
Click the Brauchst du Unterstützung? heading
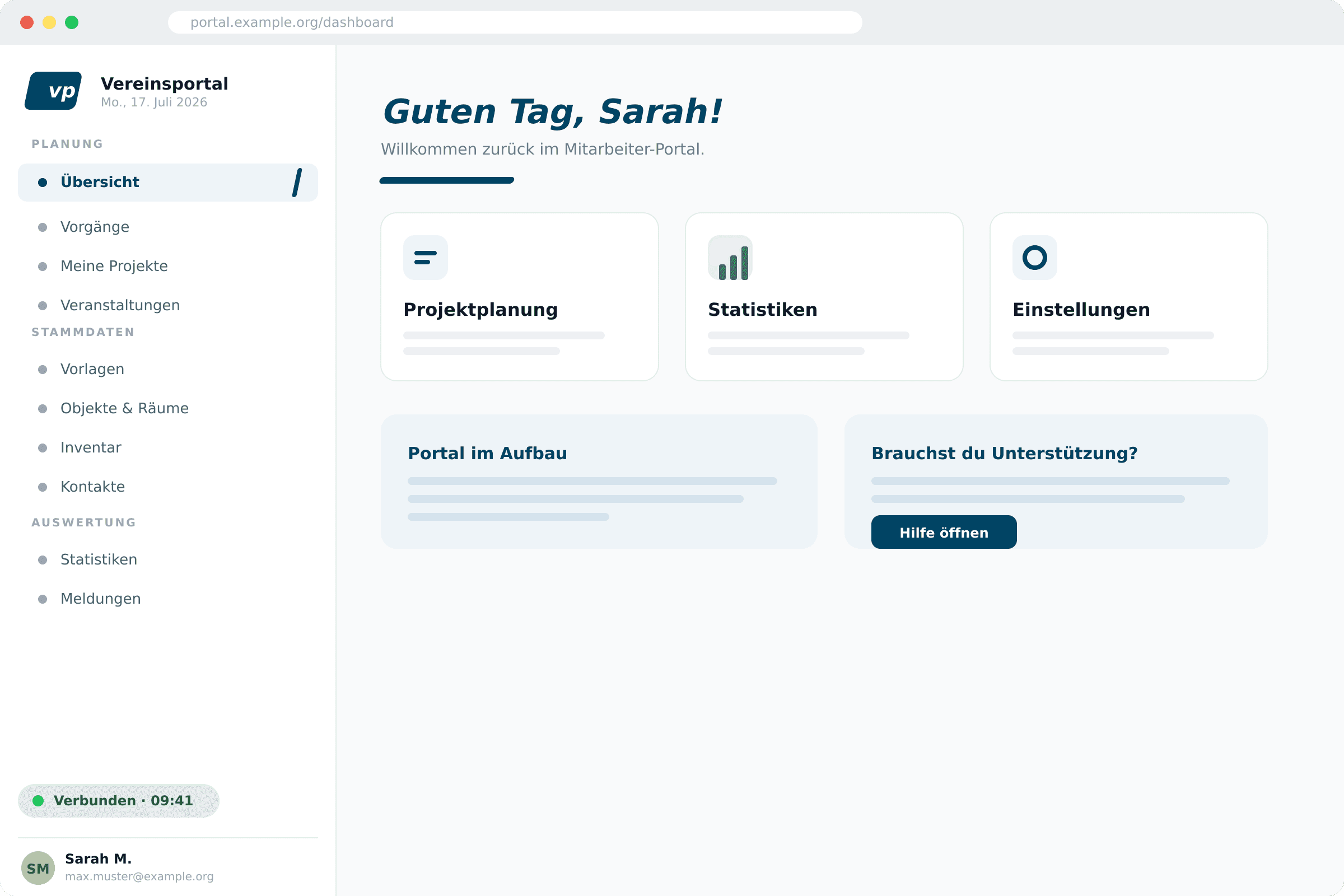(1004, 453)
